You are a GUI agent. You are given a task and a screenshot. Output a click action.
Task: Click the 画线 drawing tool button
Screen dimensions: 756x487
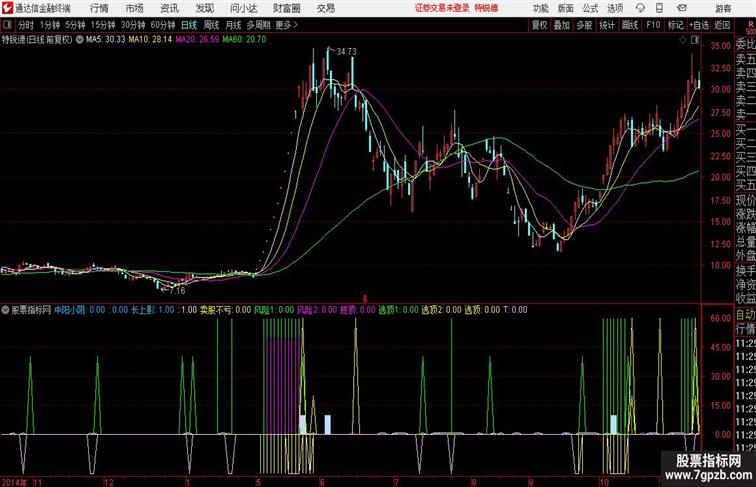point(630,25)
